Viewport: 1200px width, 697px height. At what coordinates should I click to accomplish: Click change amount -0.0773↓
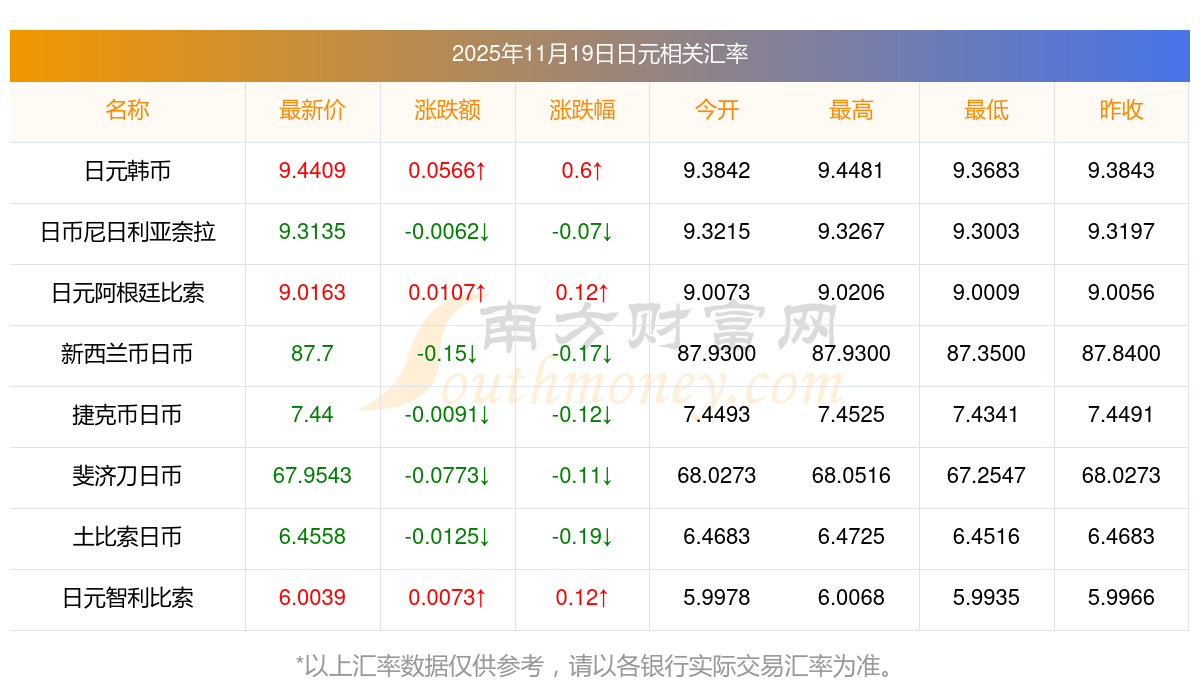447,476
